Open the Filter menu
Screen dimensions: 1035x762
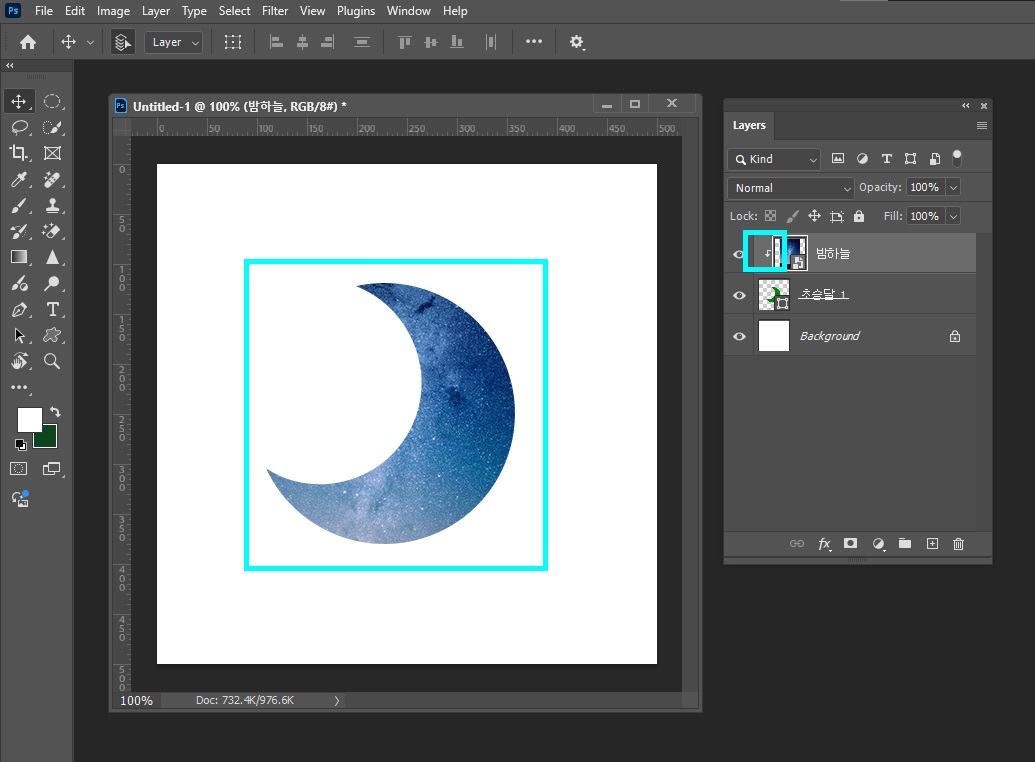275,11
